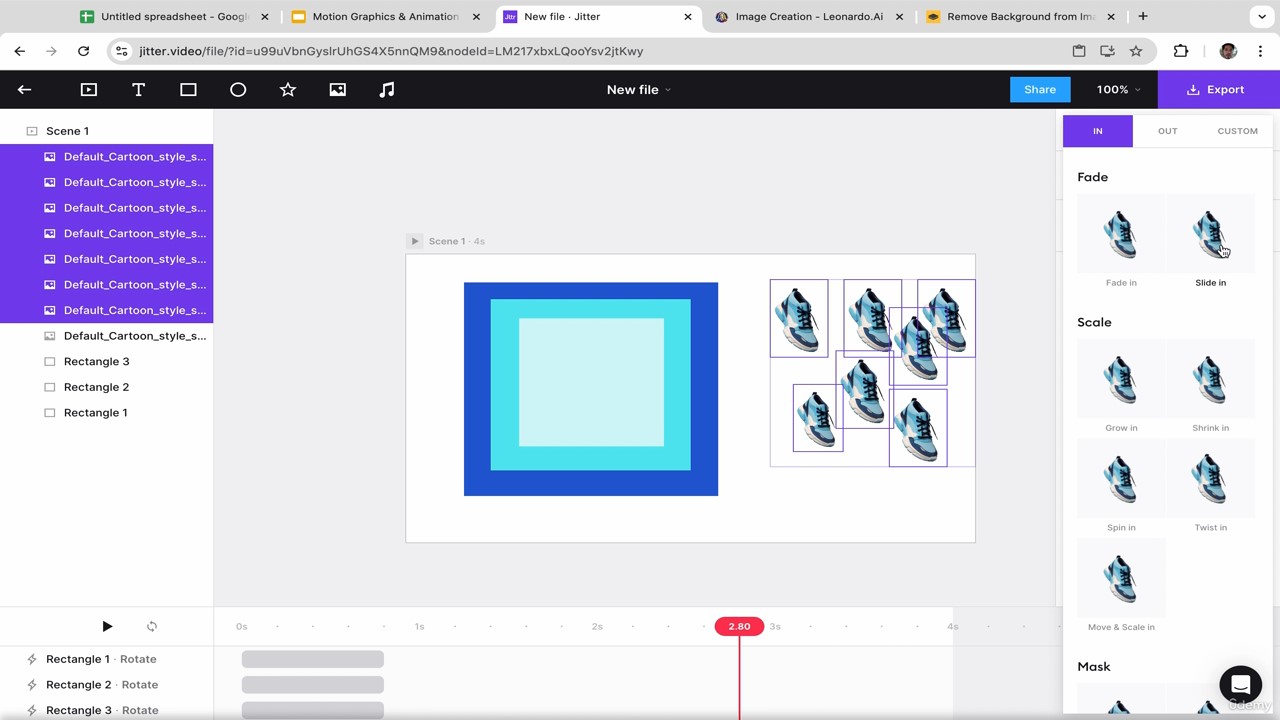The height and width of the screenshot is (720, 1280).
Task: Click the Export button
Action: pyautogui.click(x=1218, y=90)
